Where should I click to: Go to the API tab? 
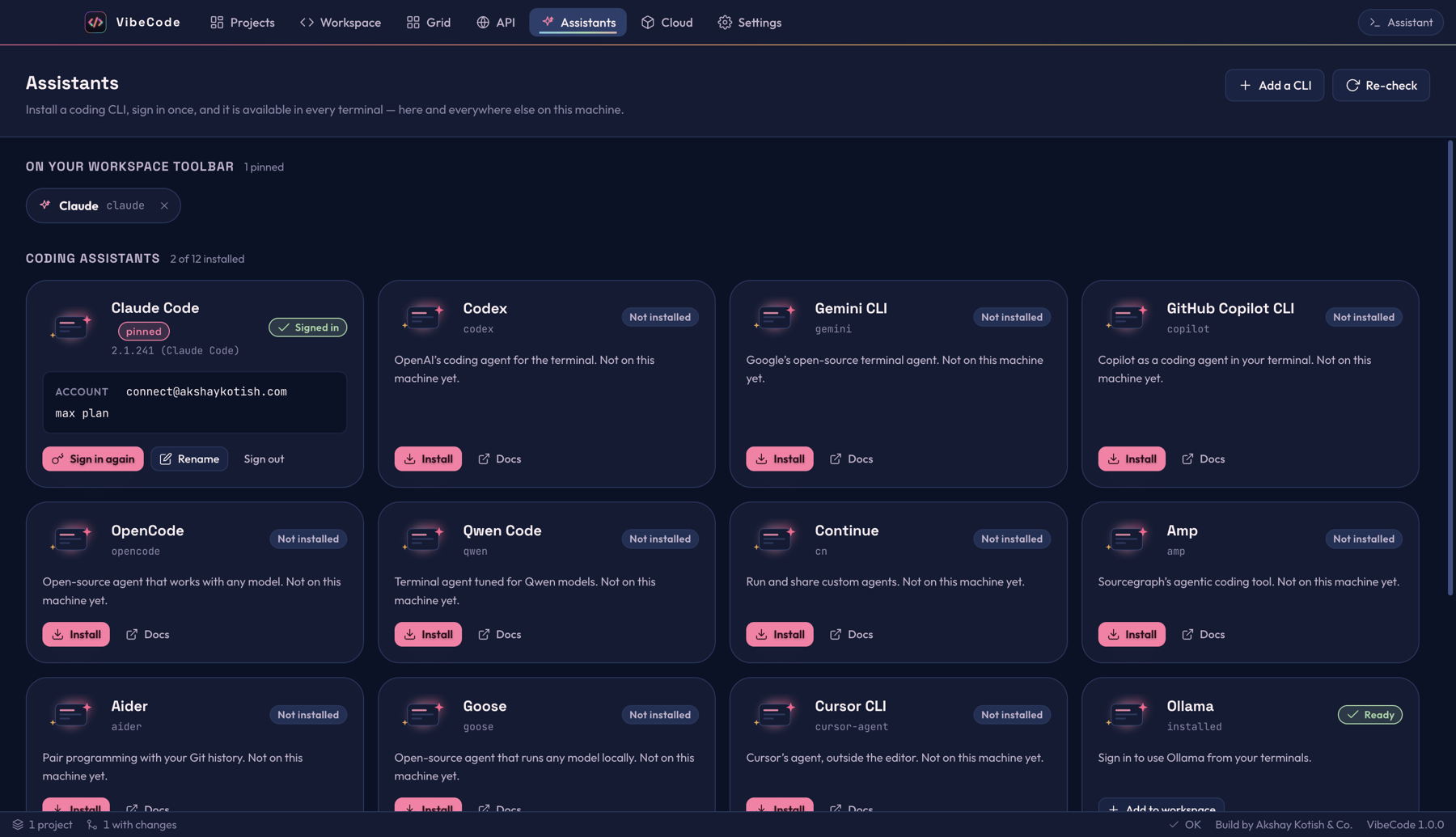(x=495, y=22)
